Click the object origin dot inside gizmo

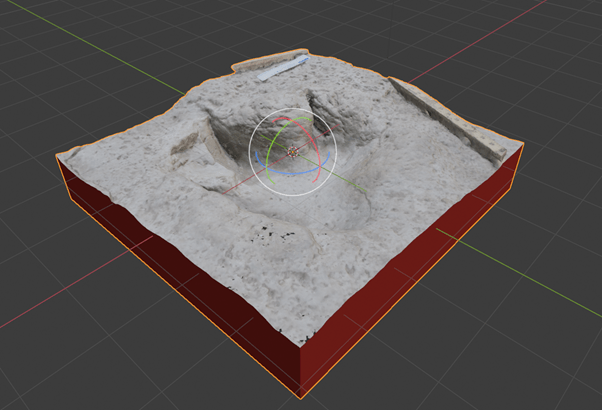pos(293,152)
